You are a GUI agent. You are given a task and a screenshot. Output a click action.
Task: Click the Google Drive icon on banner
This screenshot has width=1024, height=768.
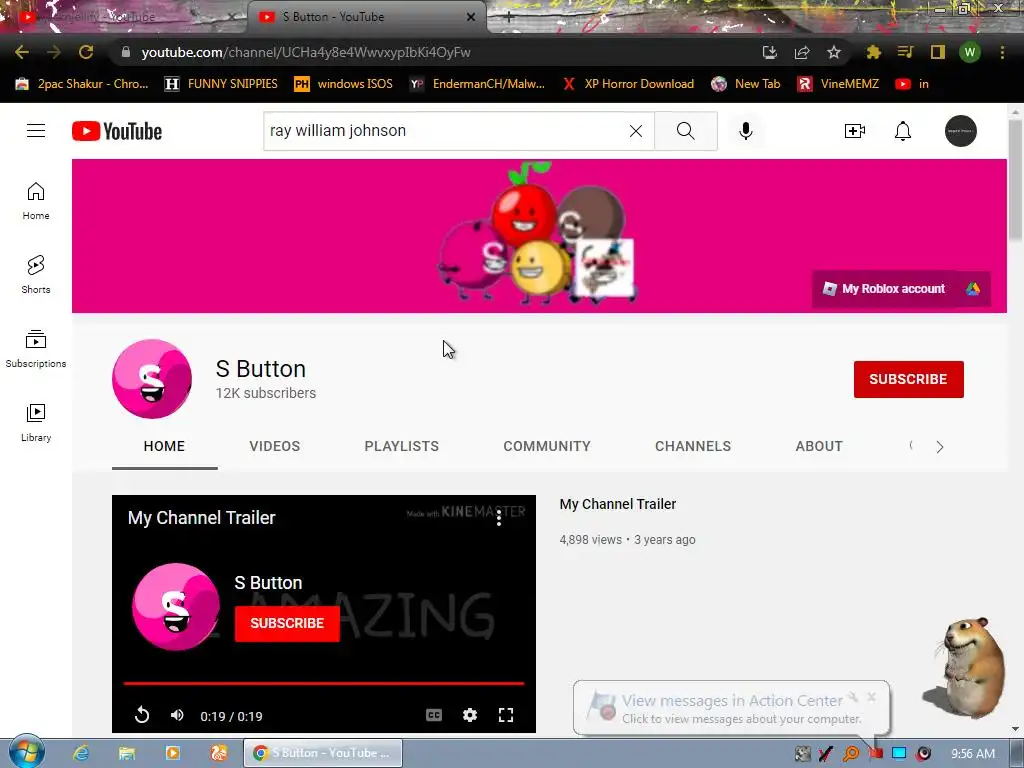point(973,289)
